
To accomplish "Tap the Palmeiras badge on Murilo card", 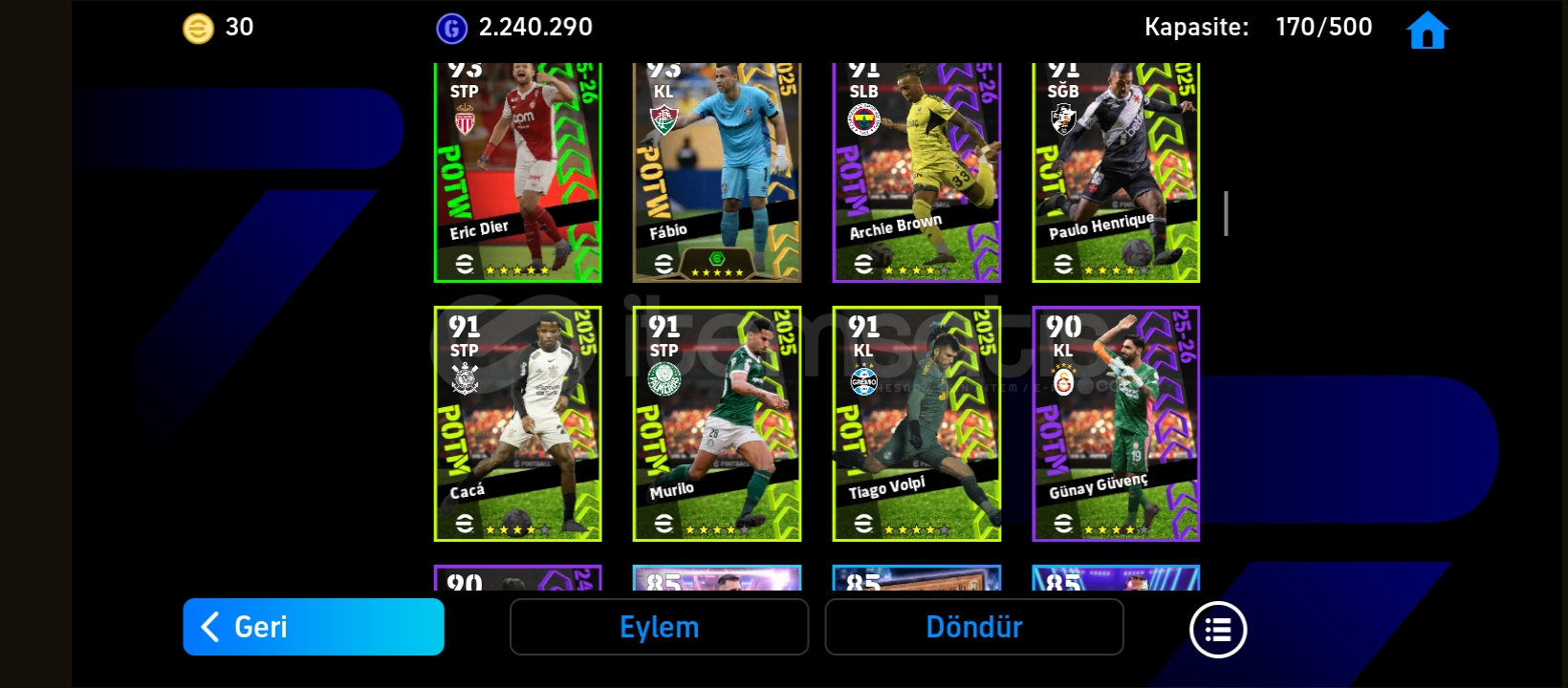I will [664, 379].
